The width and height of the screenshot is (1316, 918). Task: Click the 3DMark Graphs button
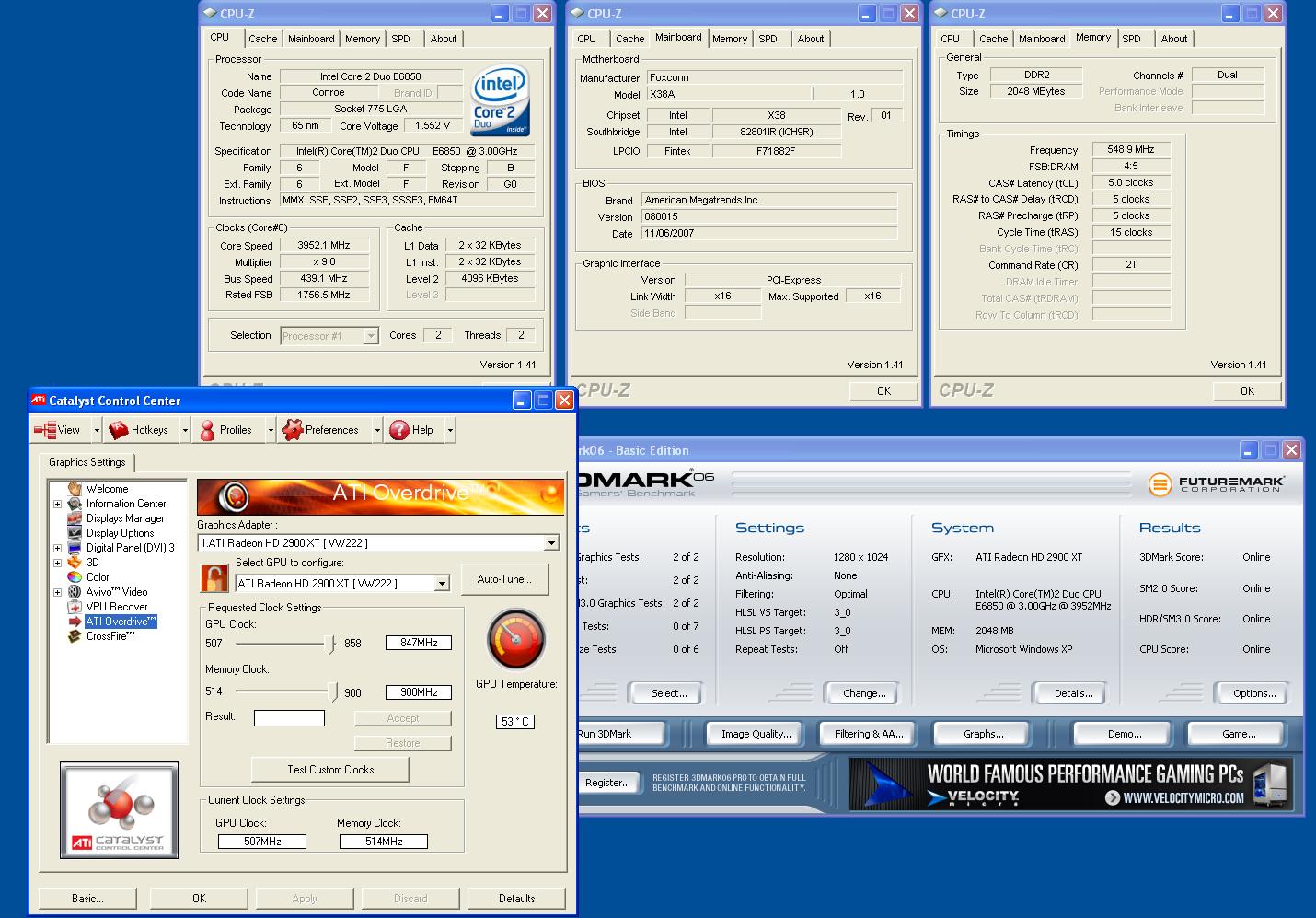click(x=983, y=734)
